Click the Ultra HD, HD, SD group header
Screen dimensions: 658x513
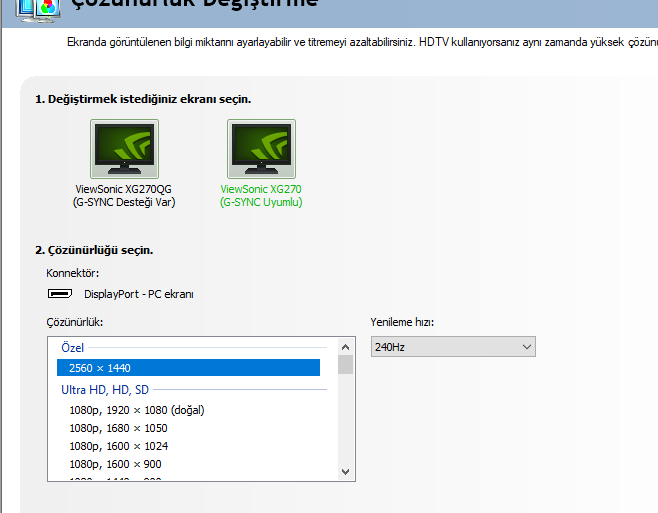(104, 389)
